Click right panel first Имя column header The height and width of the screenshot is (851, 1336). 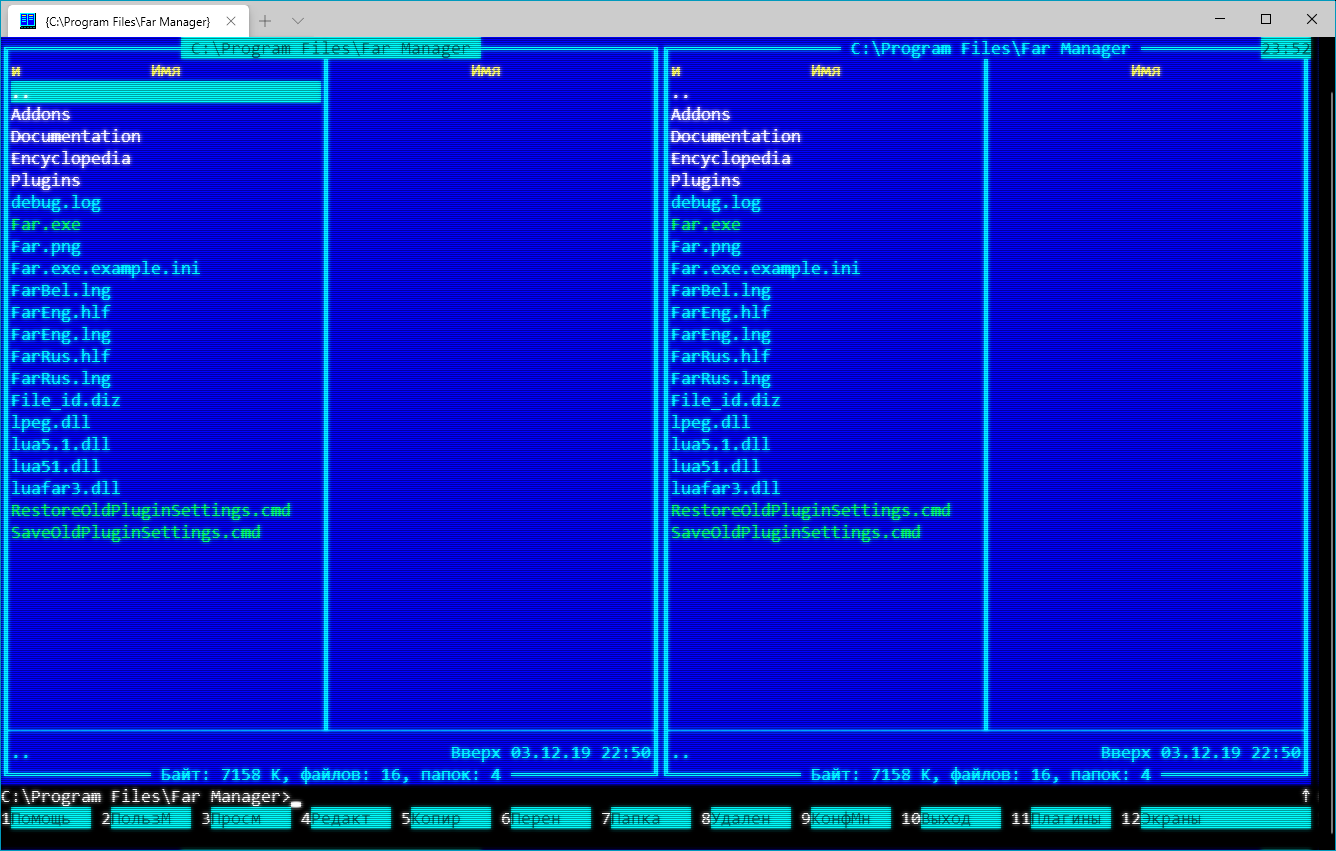coord(826,70)
